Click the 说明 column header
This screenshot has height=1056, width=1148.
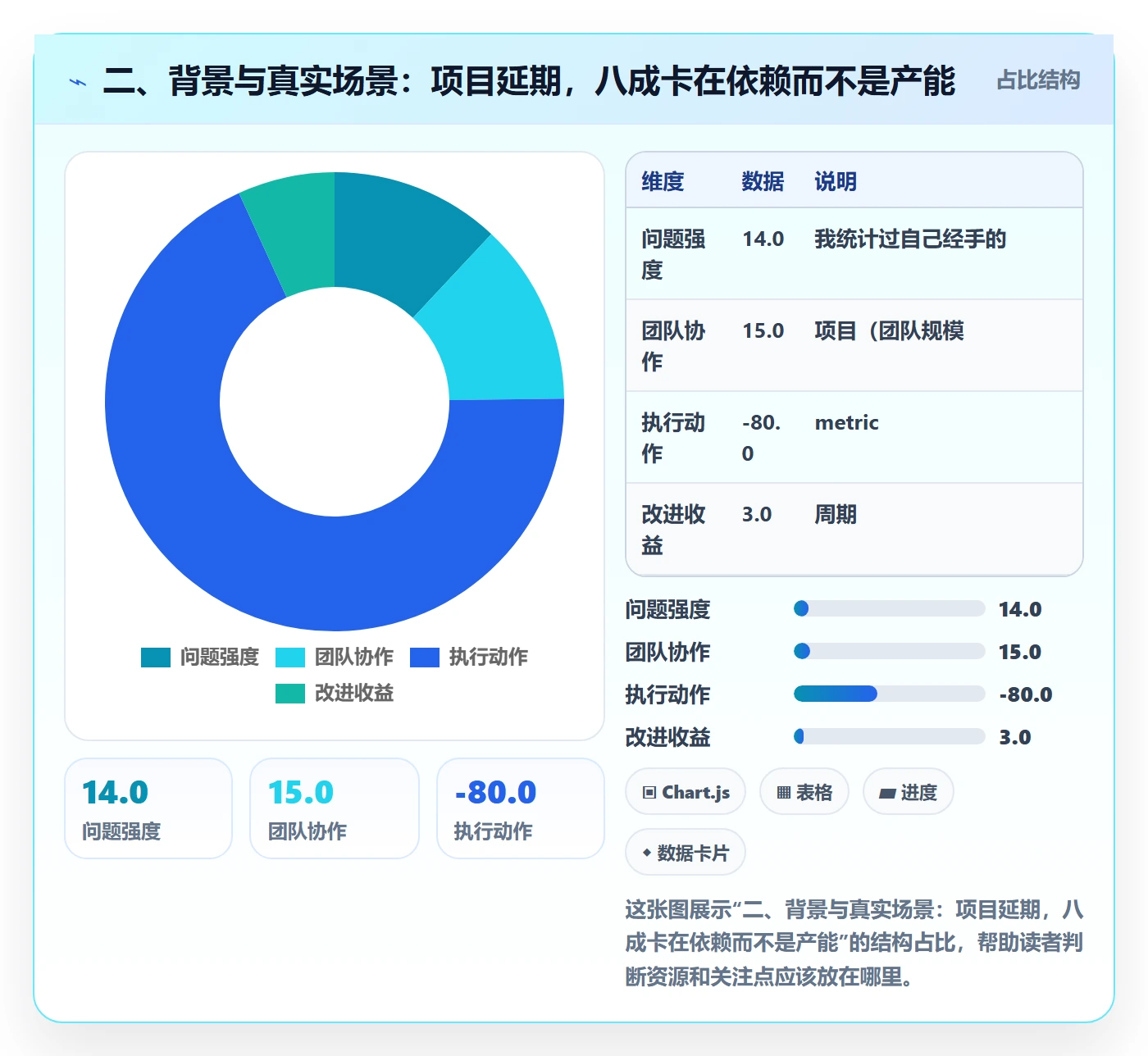(x=836, y=181)
